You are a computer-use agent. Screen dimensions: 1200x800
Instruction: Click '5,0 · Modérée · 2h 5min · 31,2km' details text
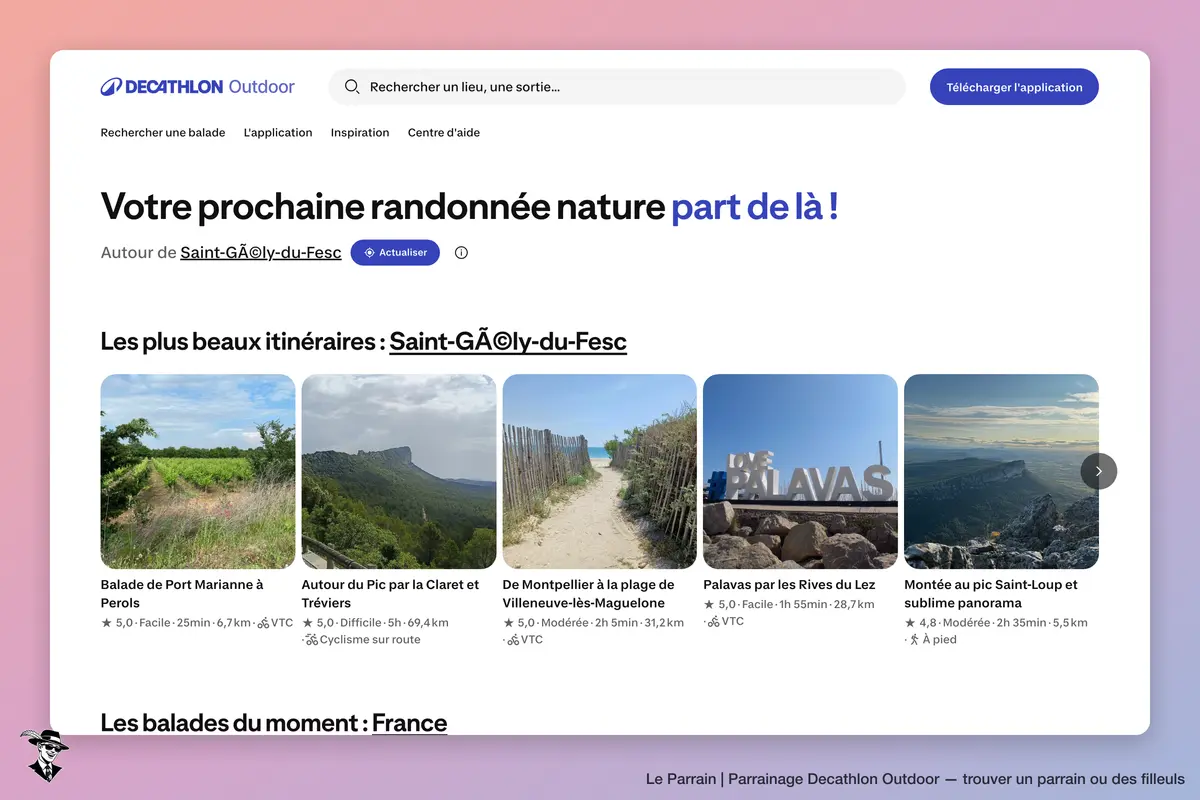click(x=600, y=622)
